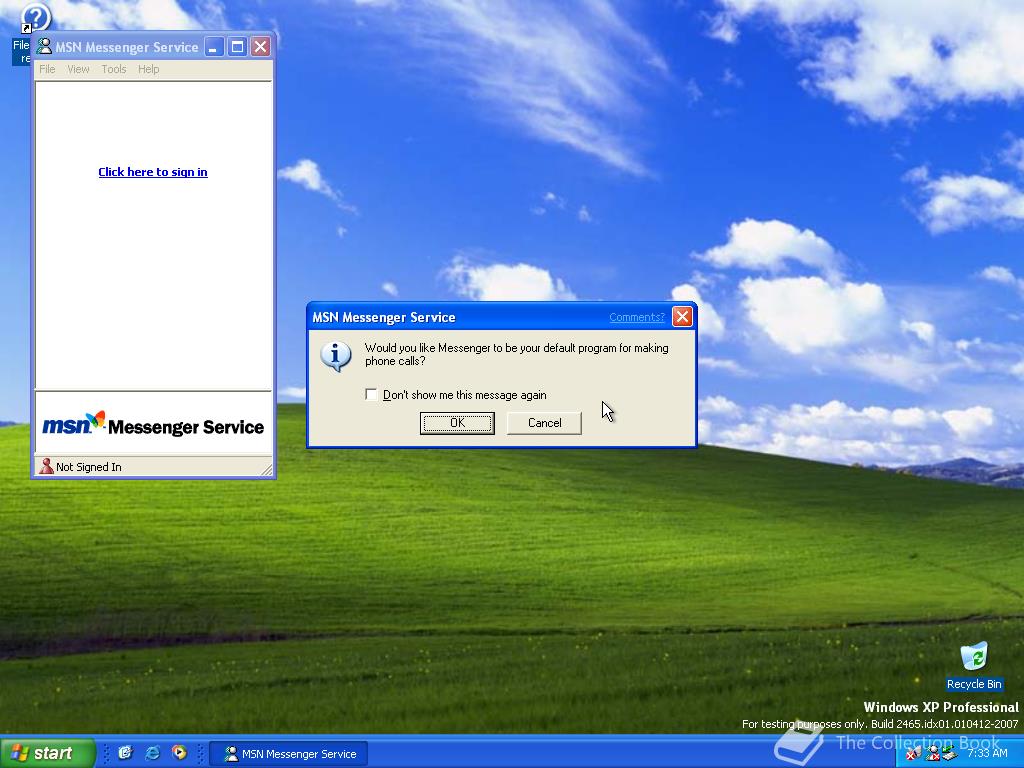
Task: Select the Recycle Bin desktop icon
Action: (974, 666)
